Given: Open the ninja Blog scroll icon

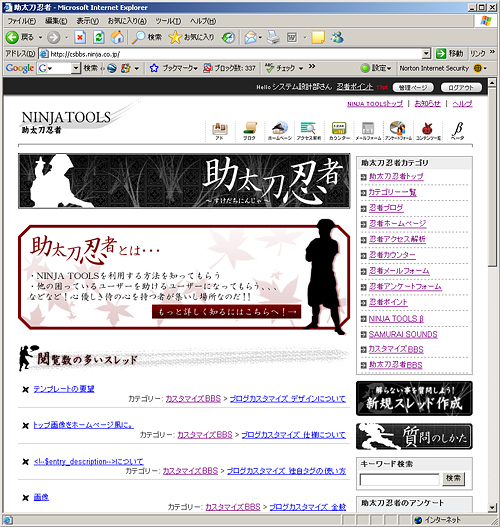Looking at the screenshot, I should click(250, 131).
